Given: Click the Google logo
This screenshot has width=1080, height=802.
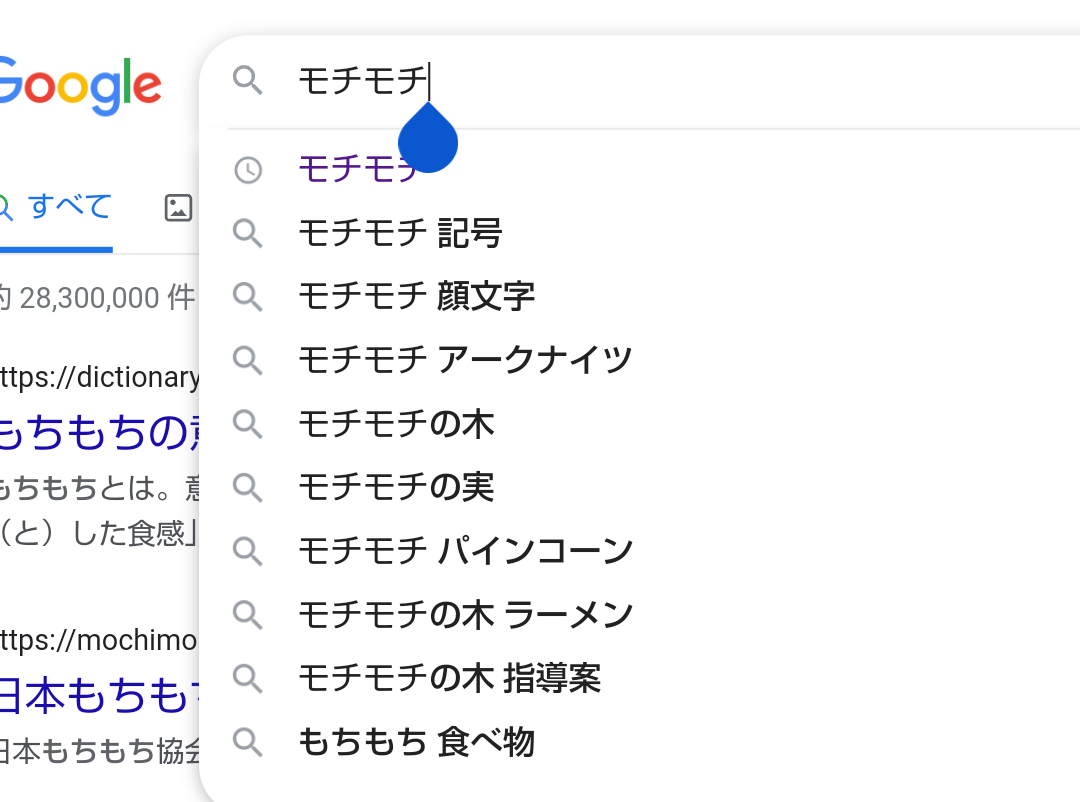Looking at the screenshot, I should [x=79, y=86].
